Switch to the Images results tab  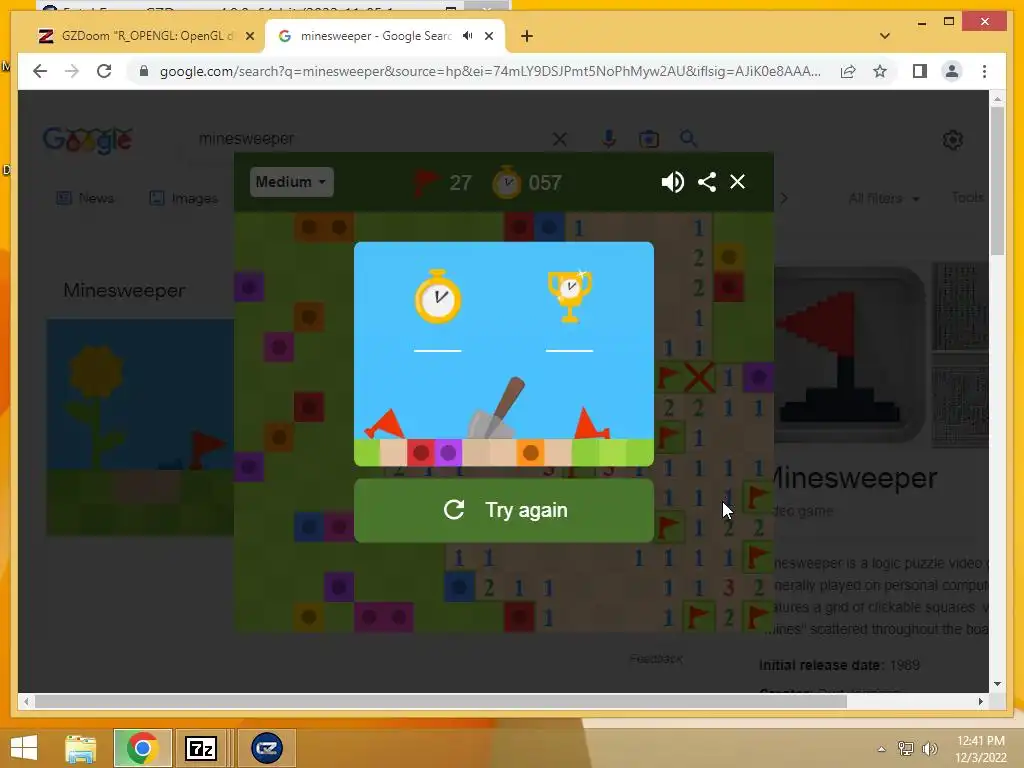tap(184, 198)
